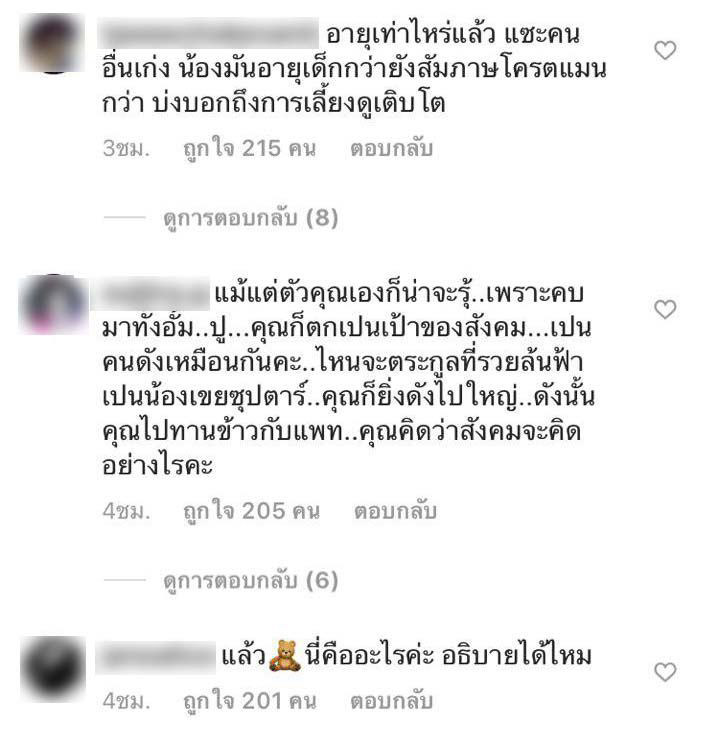
Task: Open blurred username of third comment
Action: click(156, 656)
